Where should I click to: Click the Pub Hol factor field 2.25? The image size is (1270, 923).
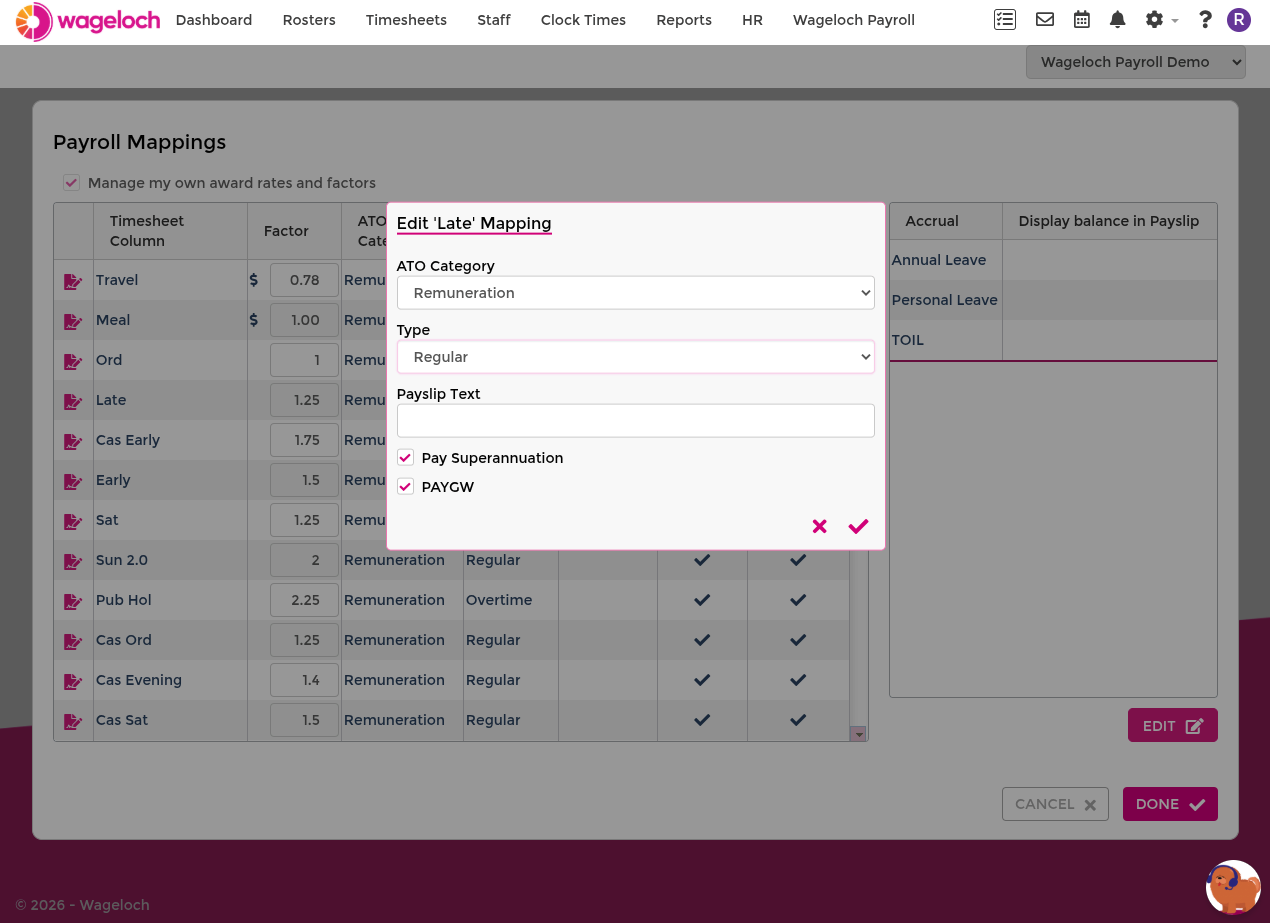(304, 600)
